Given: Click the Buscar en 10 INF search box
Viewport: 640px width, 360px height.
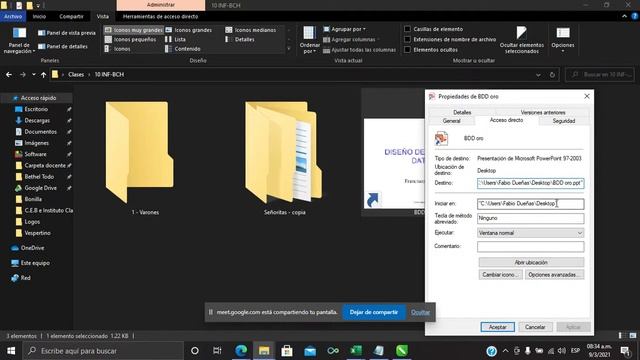Looking at the screenshot, I should [x=600, y=75].
